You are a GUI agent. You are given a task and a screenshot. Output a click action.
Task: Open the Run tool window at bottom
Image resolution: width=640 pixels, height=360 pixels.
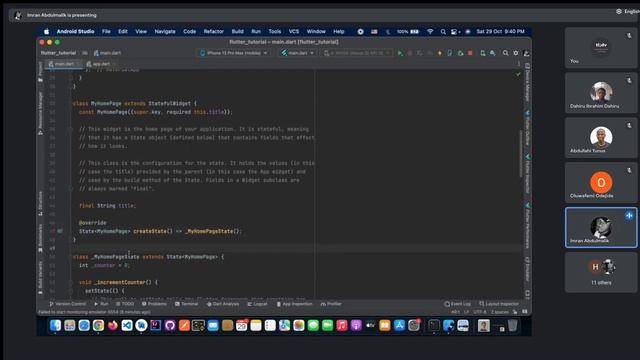tap(102, 304)
